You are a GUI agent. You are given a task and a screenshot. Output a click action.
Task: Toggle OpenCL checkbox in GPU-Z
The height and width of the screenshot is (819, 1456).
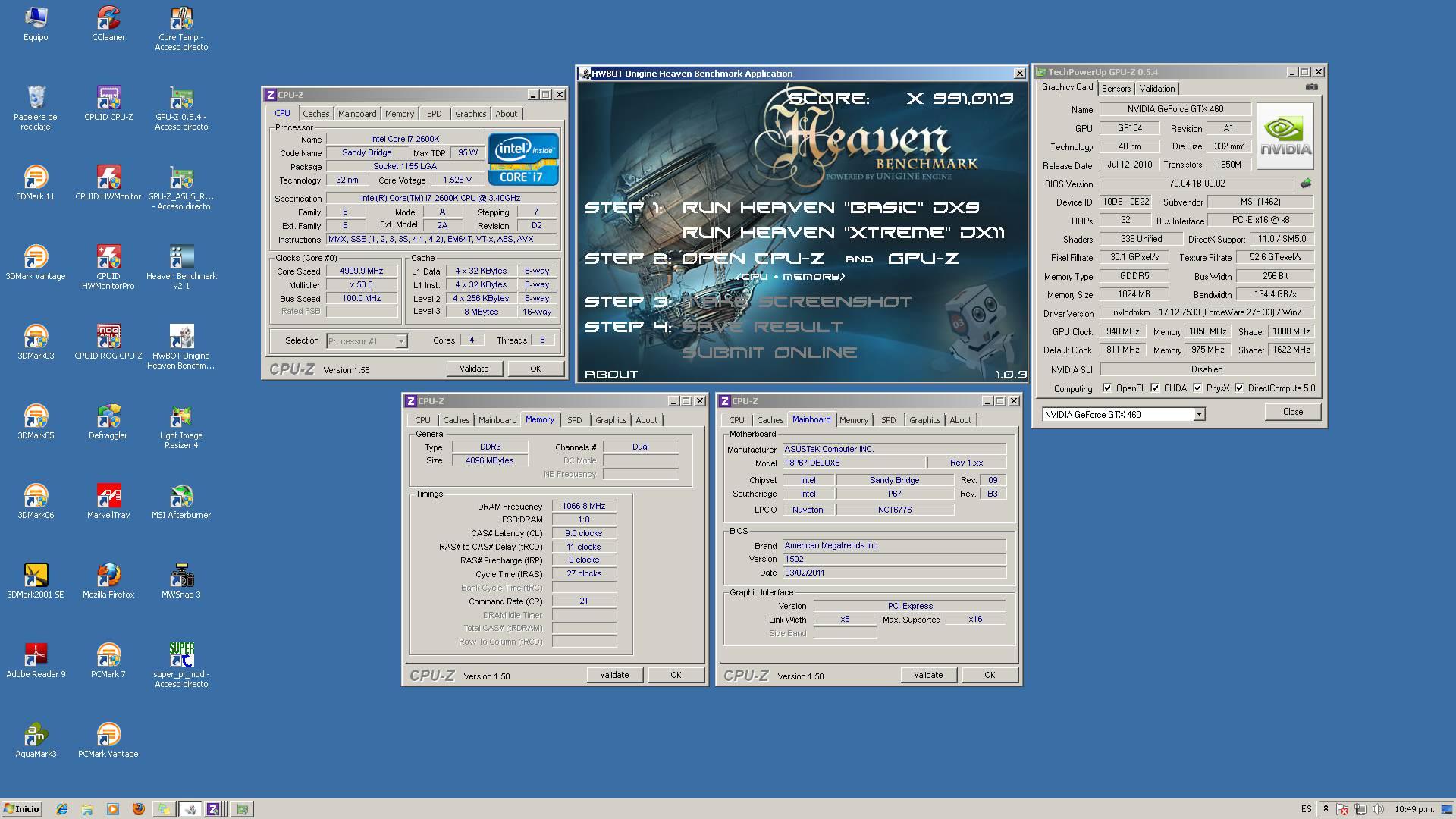(1107, 388)
